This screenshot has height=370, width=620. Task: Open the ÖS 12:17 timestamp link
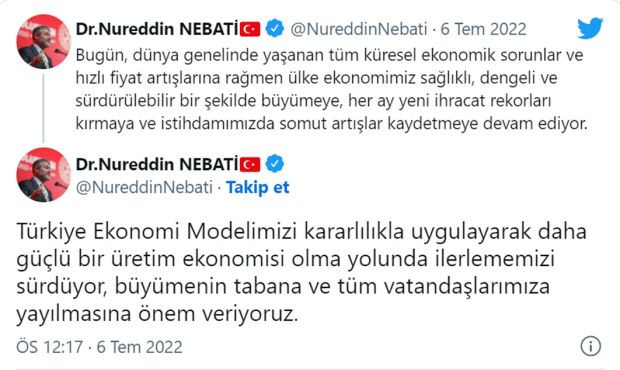[99, 347]
